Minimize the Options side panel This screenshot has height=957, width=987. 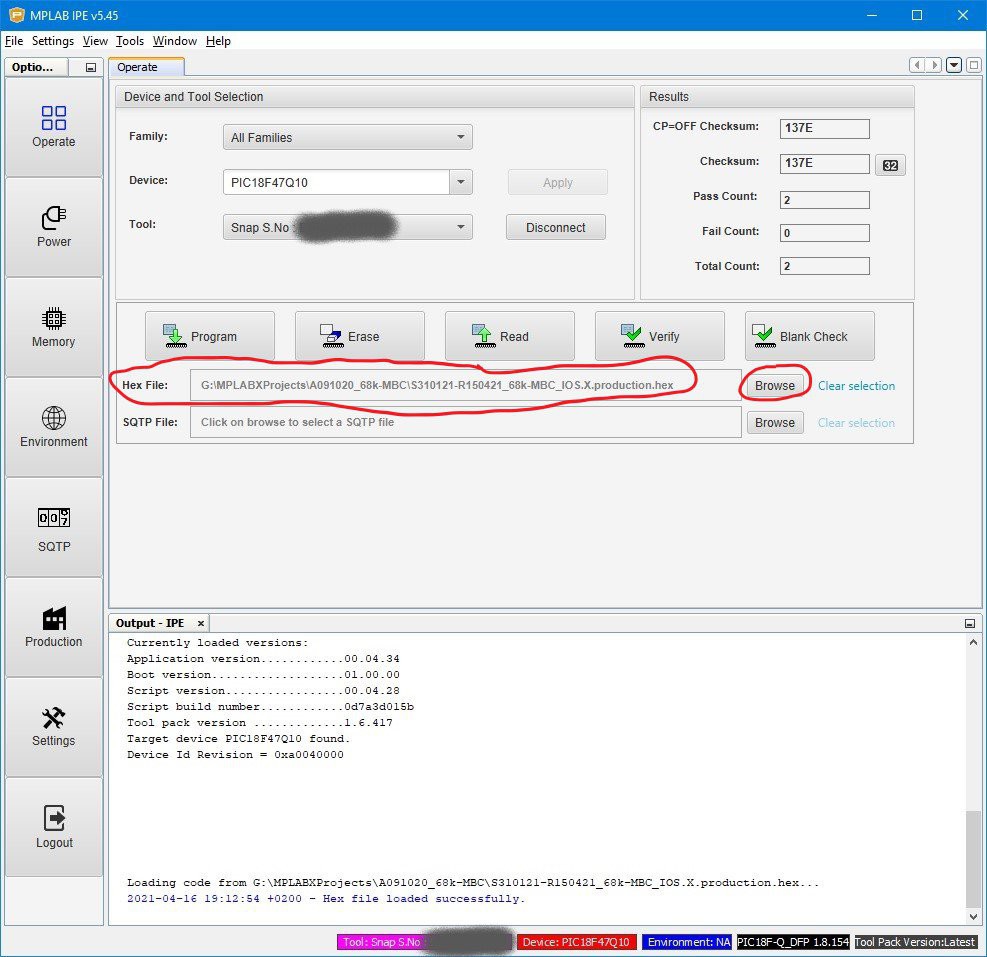click(91, 67)
